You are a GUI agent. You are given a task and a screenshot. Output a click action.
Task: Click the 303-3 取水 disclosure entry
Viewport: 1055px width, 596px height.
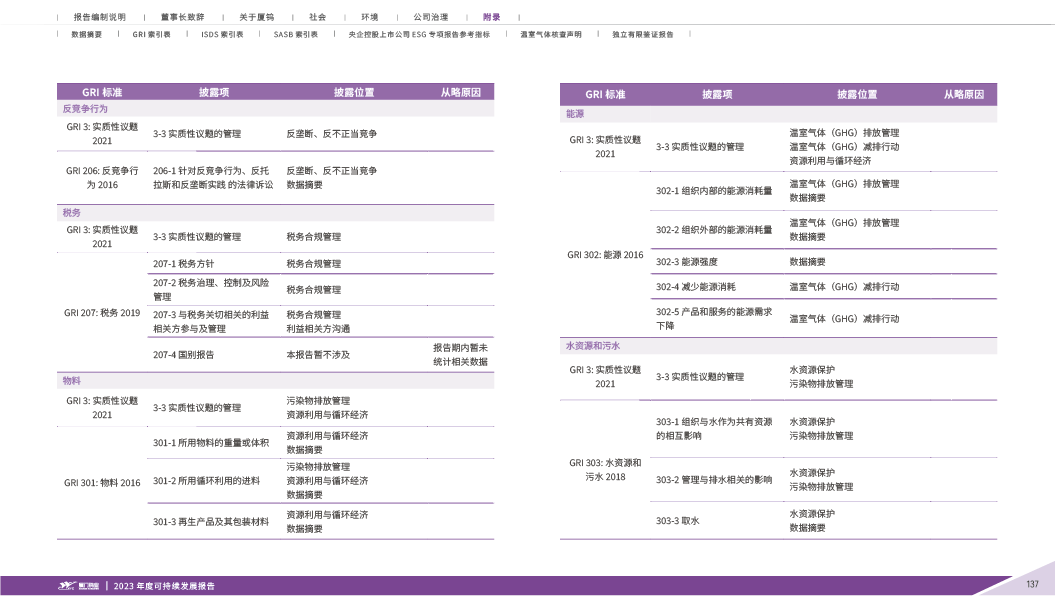coord(677,521)
